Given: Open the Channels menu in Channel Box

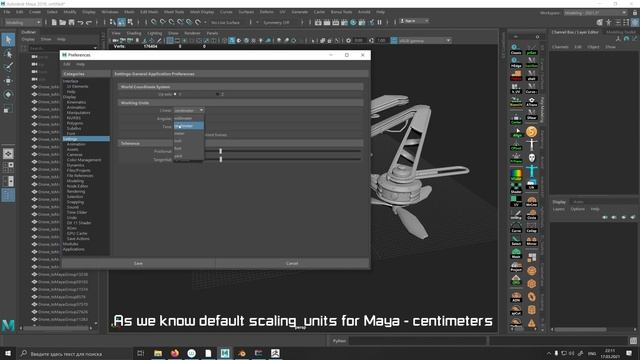Looking at the screenshot, I should click(560, 47).
